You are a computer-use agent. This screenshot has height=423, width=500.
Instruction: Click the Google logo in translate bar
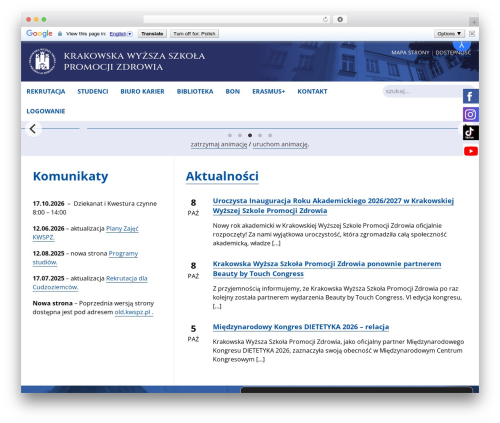click(x=39, y=33)
